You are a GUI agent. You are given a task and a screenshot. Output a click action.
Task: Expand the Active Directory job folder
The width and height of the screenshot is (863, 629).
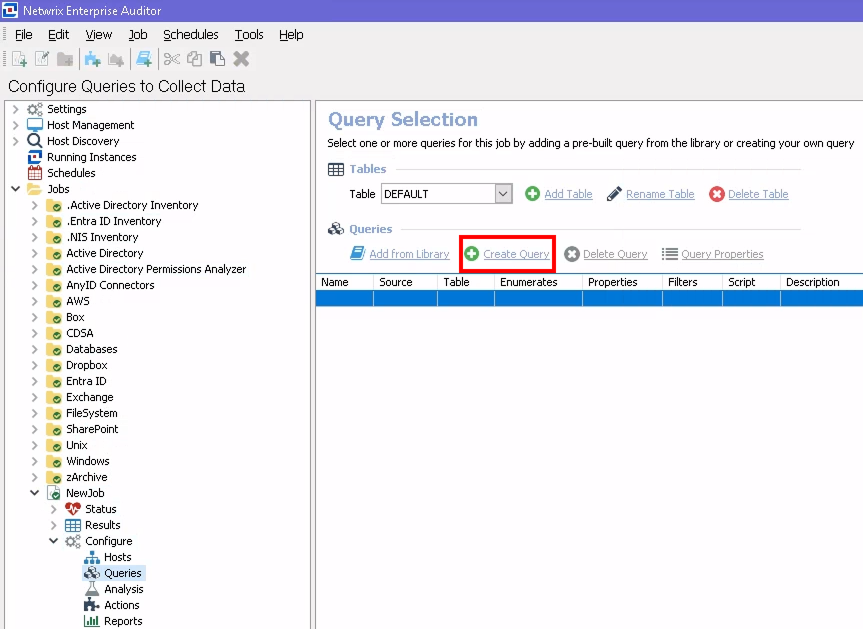(35, 253)
